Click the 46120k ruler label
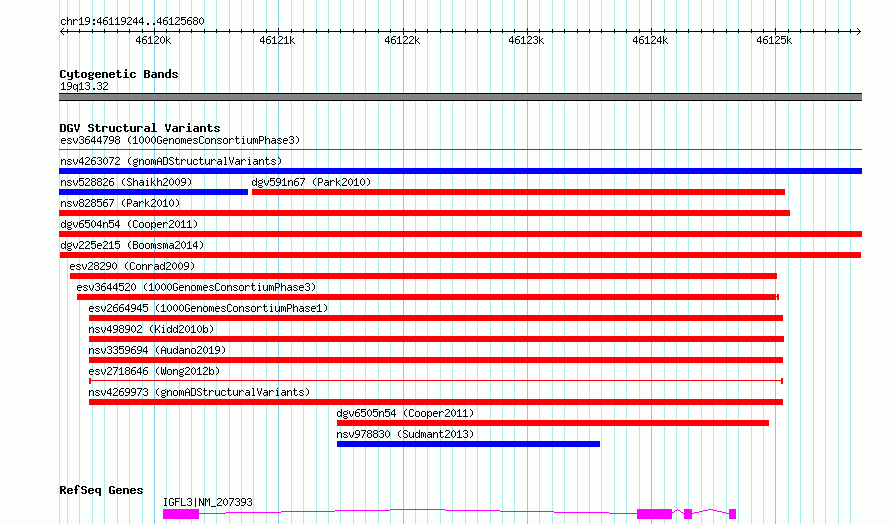The width and height of the screenshot is (890, 524). pyautogui.click(x=153, y=40)
